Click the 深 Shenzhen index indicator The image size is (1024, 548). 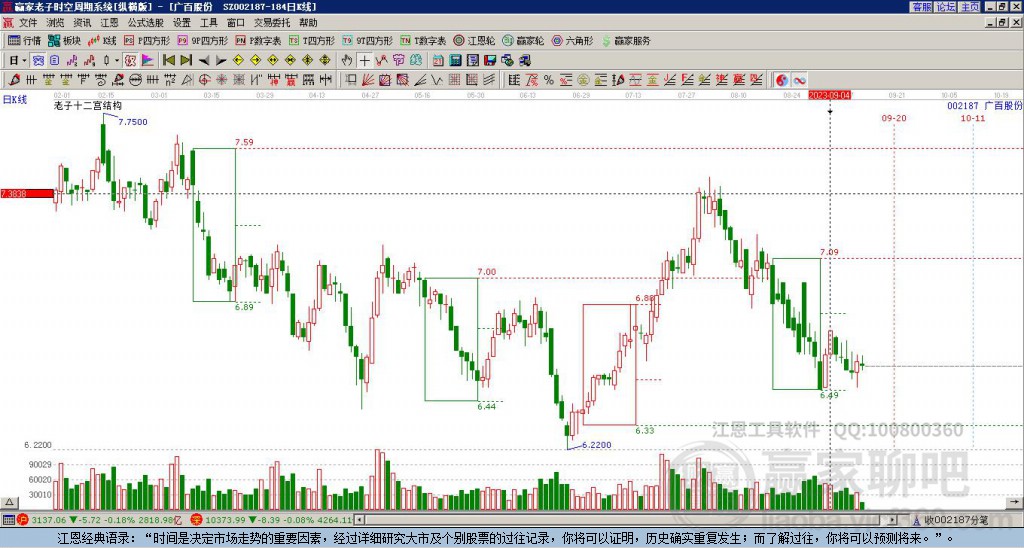pos(196,520)
